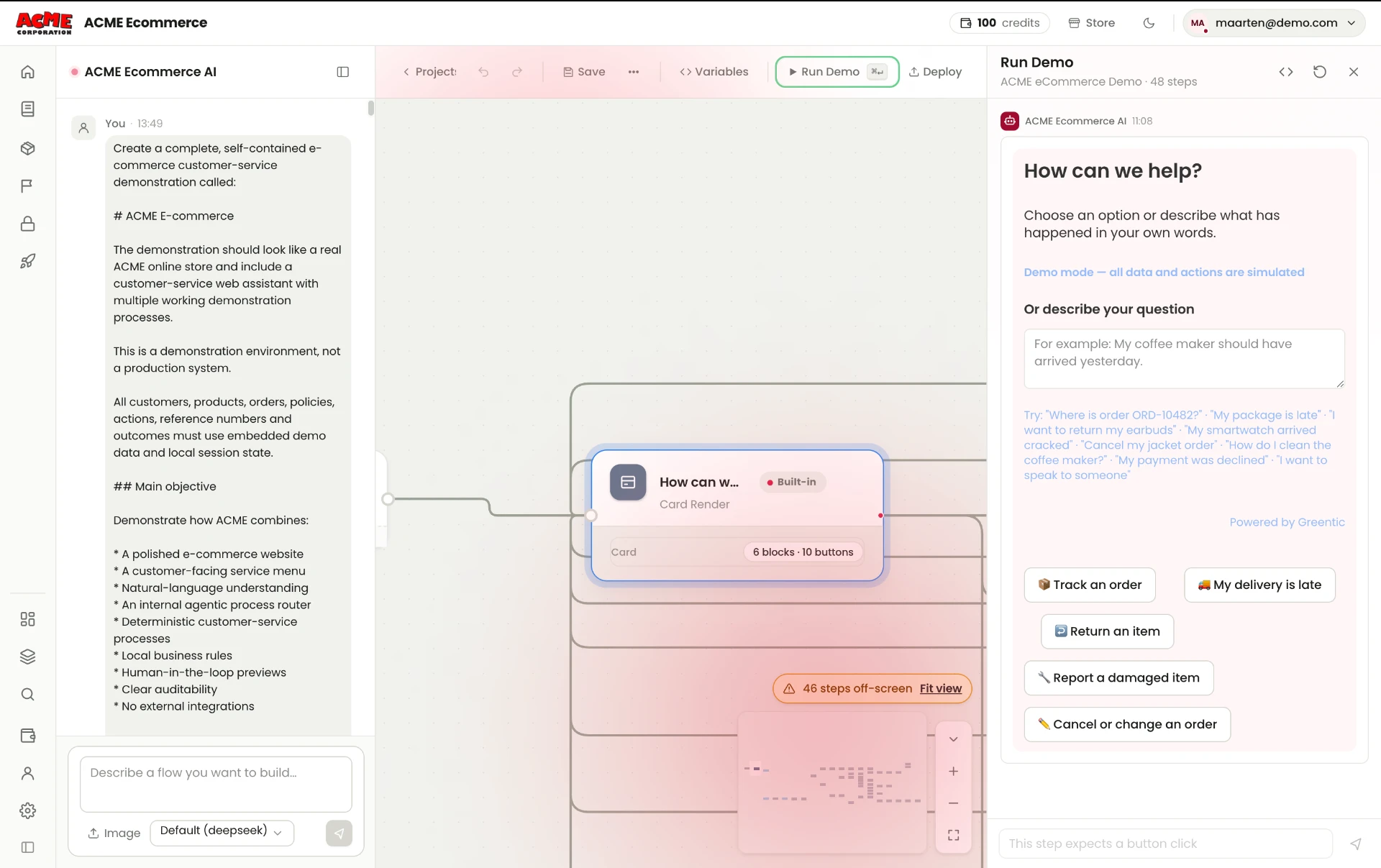The height and width of the screenshot is (868, 1381).
Task: Go back to Projects
Action: 430,72
